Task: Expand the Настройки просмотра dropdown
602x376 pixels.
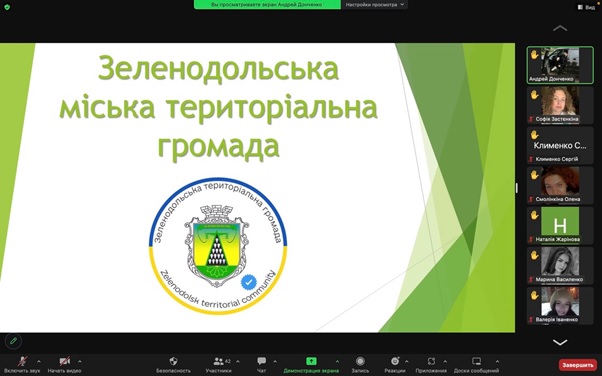Action: 374,5
